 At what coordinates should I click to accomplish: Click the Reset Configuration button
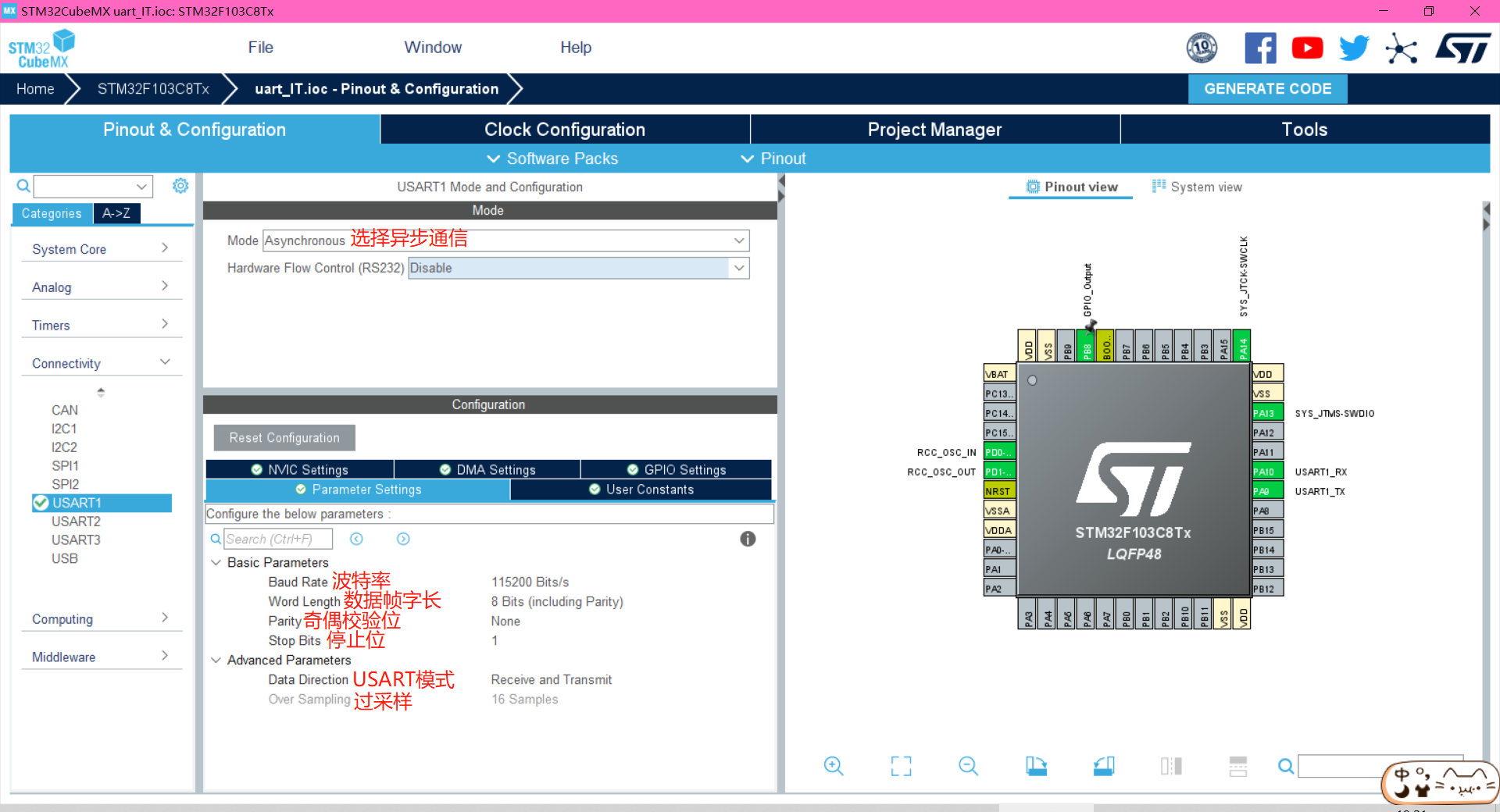tap(284, 438)
